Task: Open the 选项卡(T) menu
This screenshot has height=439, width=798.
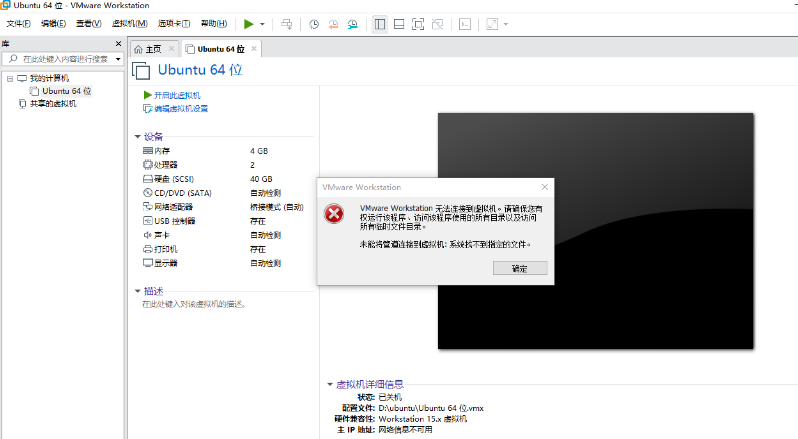Action: coord(174,23)
